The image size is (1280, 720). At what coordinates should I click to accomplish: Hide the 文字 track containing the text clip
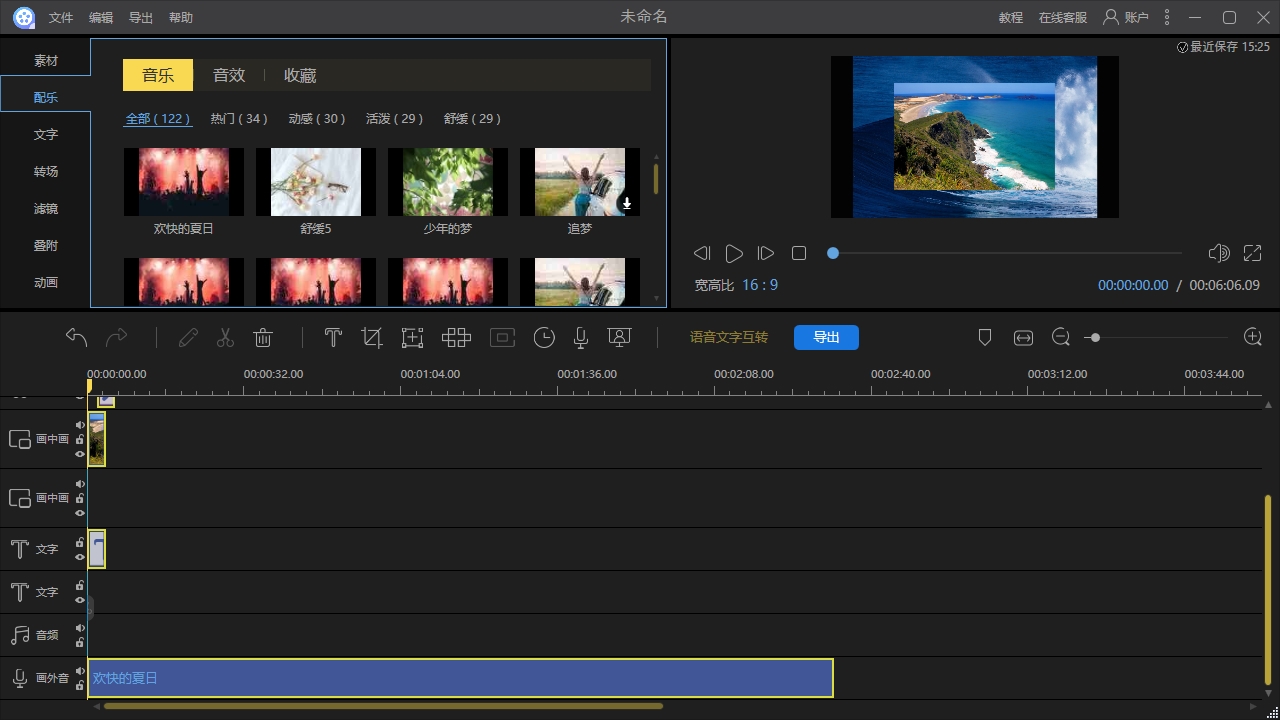80,557
